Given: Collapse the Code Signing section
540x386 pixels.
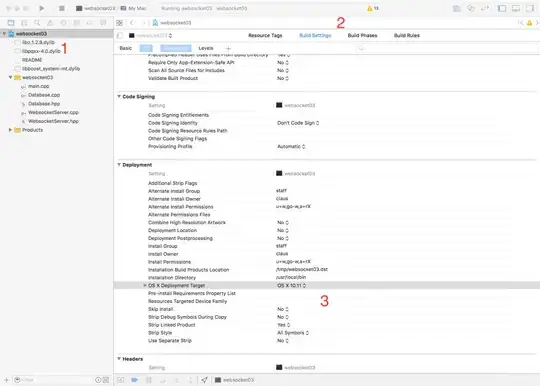Looking at the screenshot, I should 119,96.
